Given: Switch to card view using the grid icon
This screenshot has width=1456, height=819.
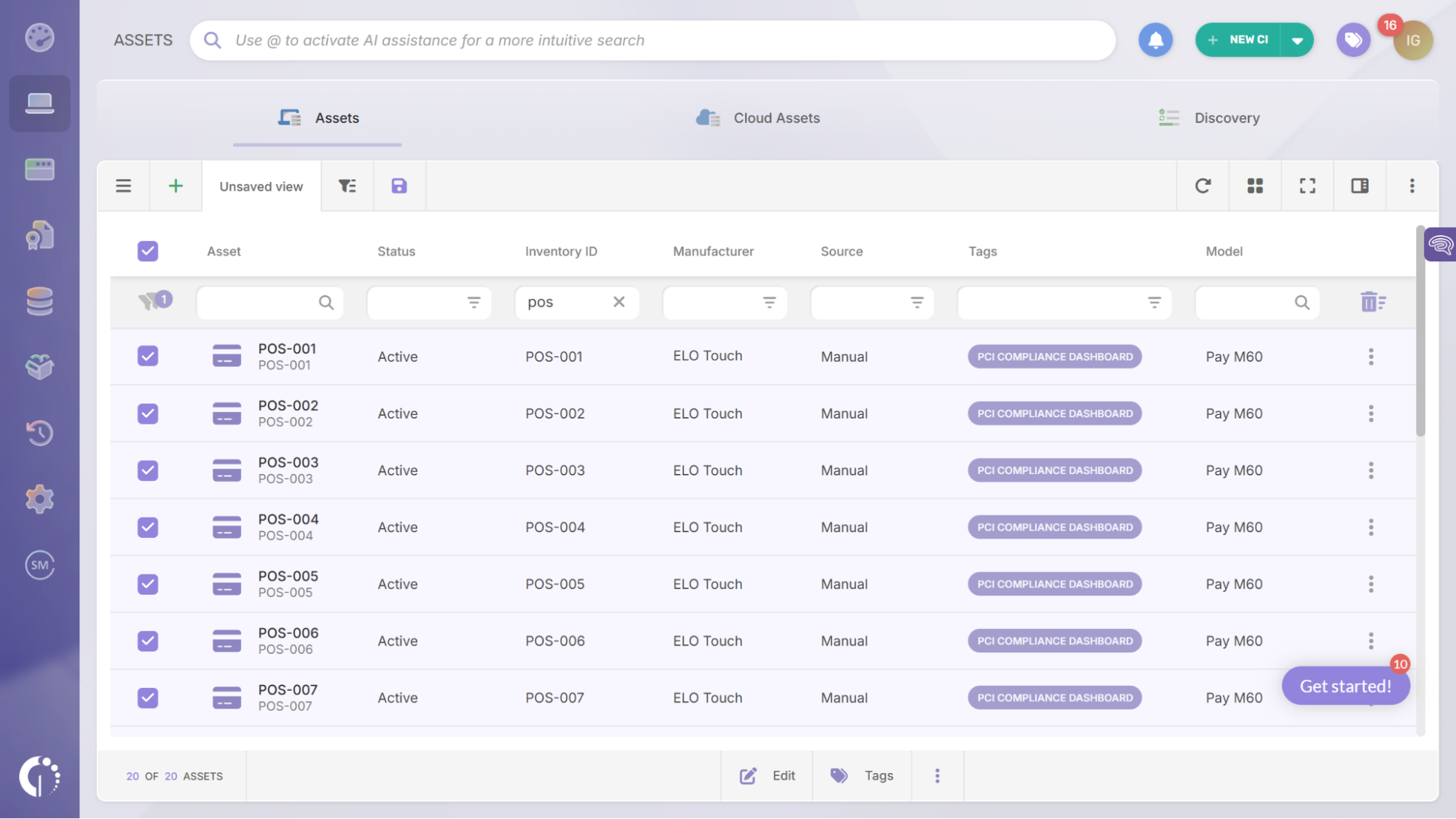Looking at the screenshot, I should coord(1255,186).
